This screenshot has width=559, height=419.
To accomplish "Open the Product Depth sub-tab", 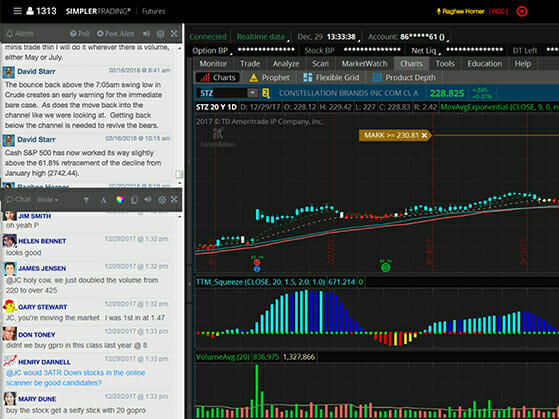I will click(x=404, y=77).
